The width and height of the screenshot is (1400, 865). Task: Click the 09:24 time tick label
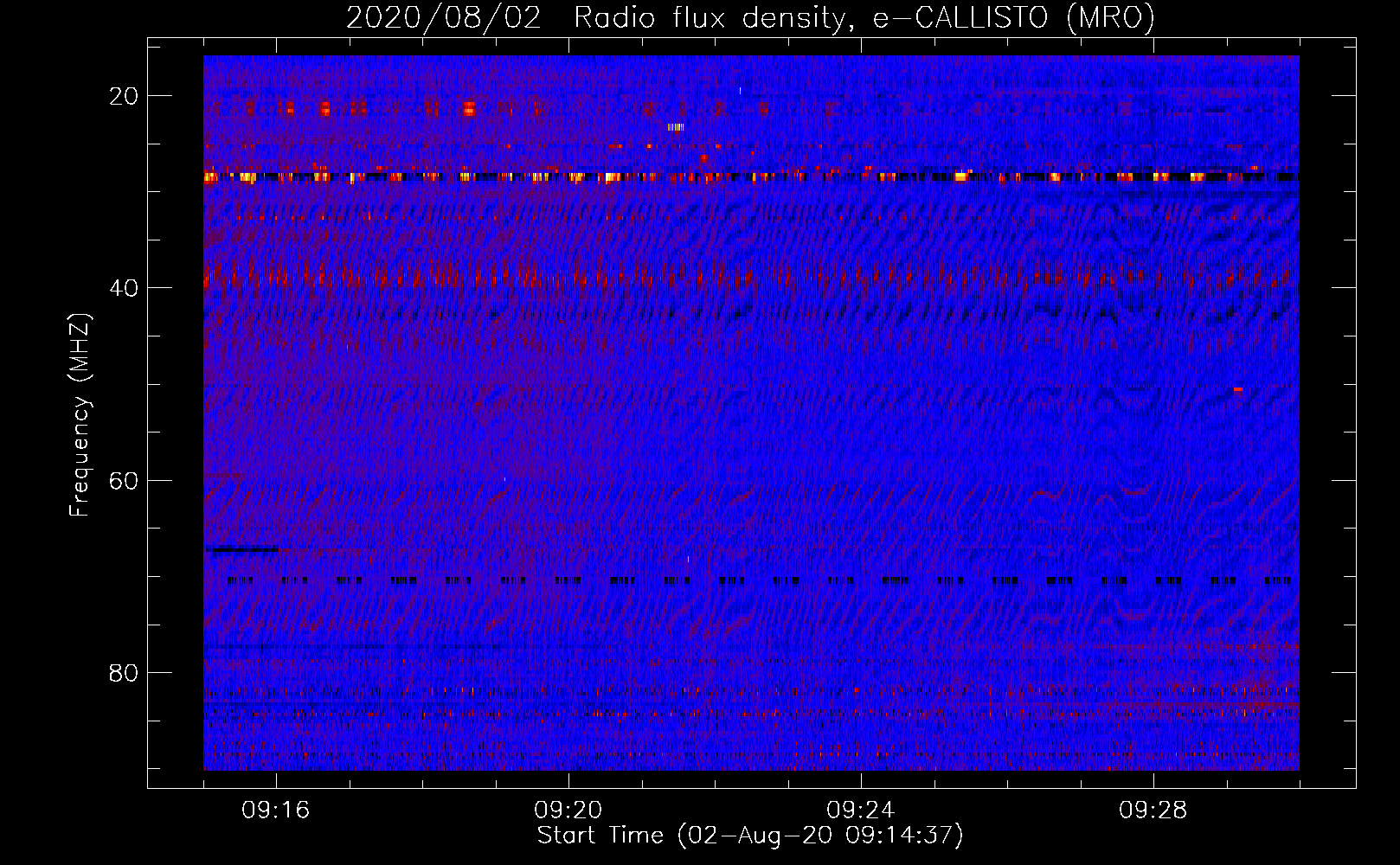pyautogui.click(x=861, y=811)
